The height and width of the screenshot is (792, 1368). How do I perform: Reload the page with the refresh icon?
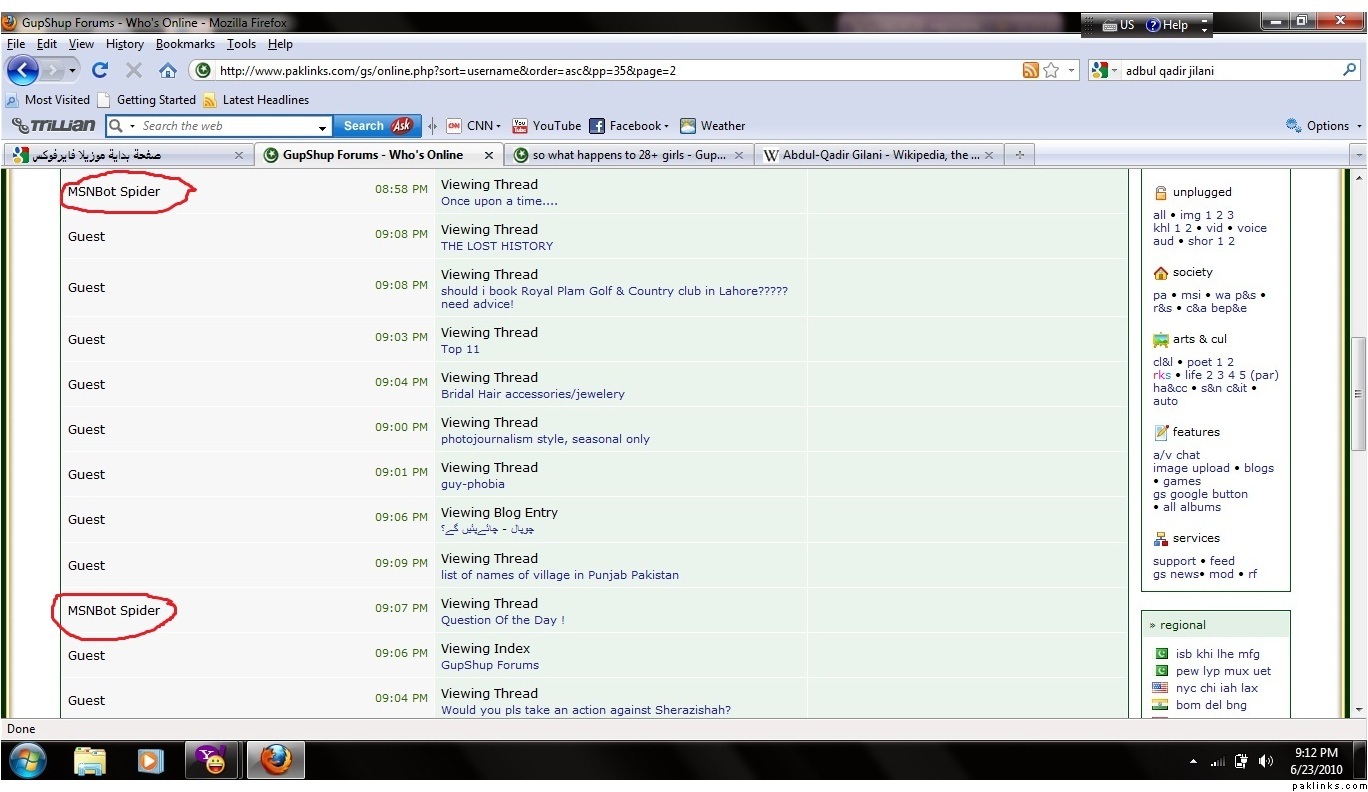click(99, 70)
